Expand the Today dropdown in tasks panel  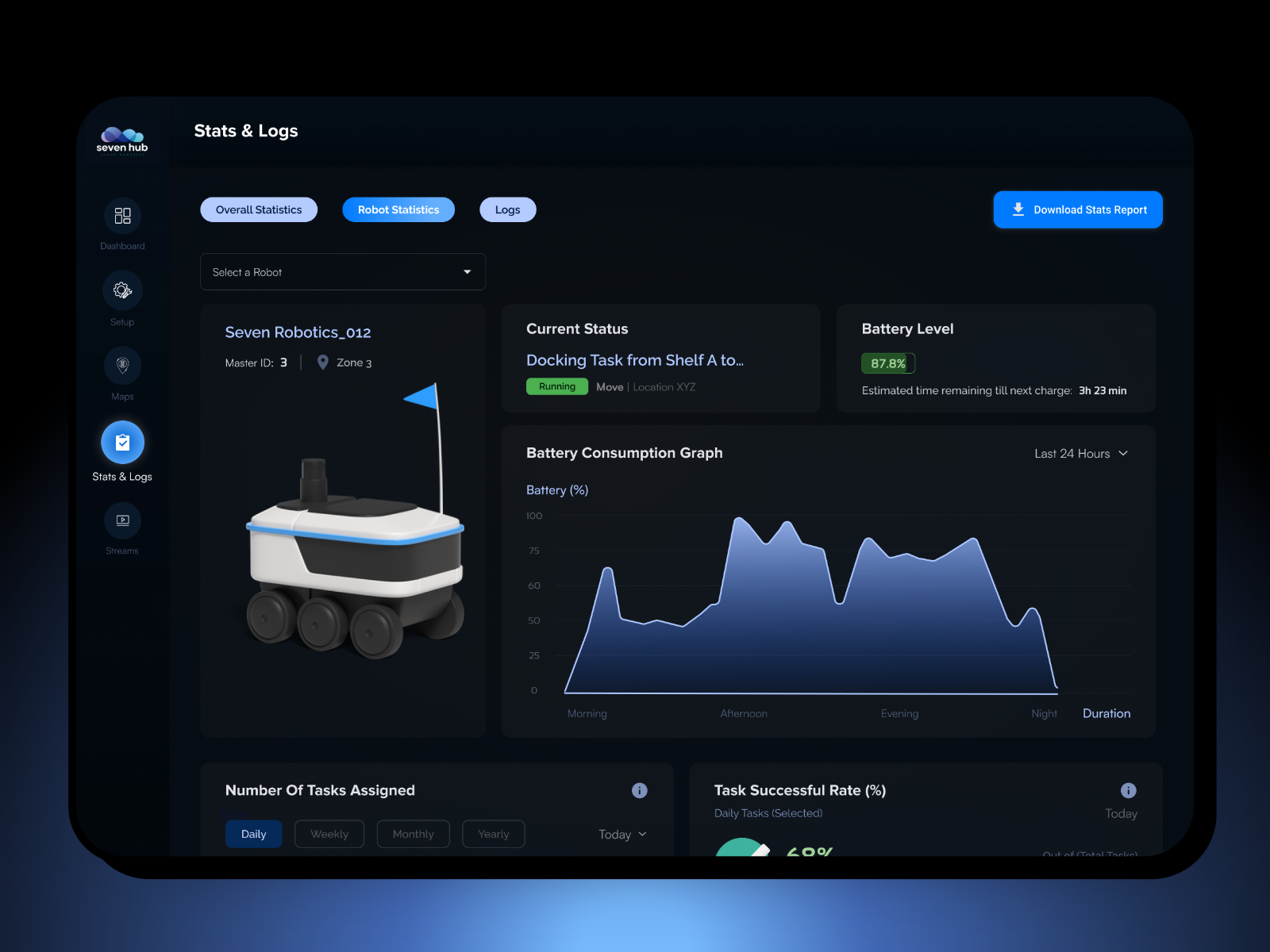tap(622, 834)
